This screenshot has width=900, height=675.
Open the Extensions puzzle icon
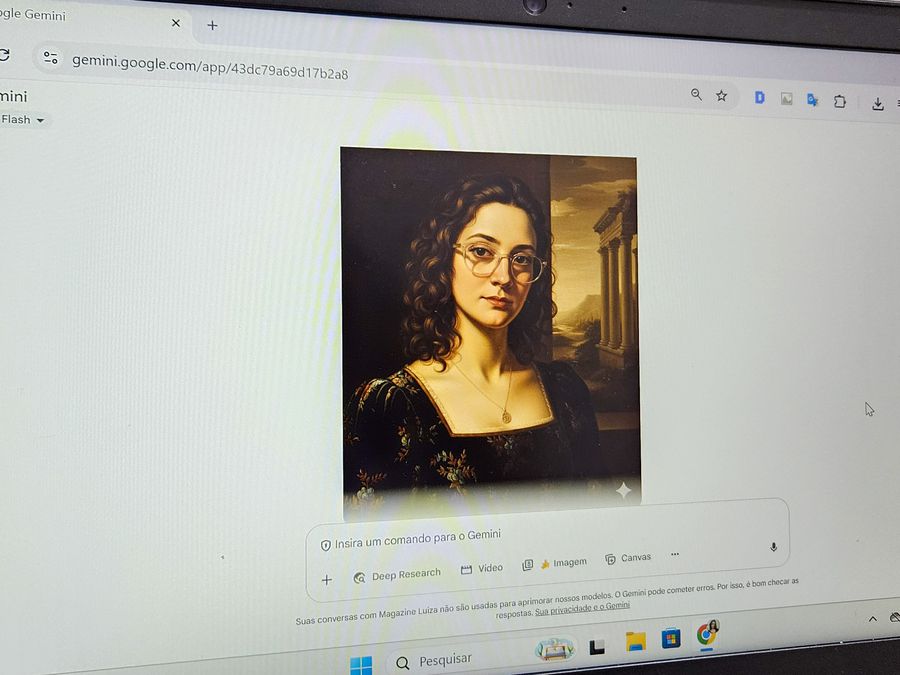coord(841,100)
